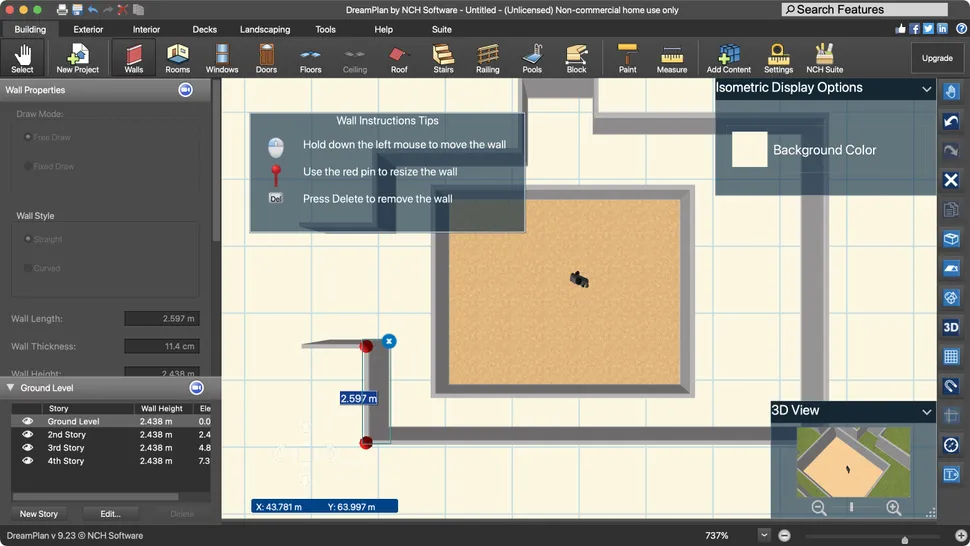Switch to the Landscaping tab
970x546 pixels.
(265, 30)
